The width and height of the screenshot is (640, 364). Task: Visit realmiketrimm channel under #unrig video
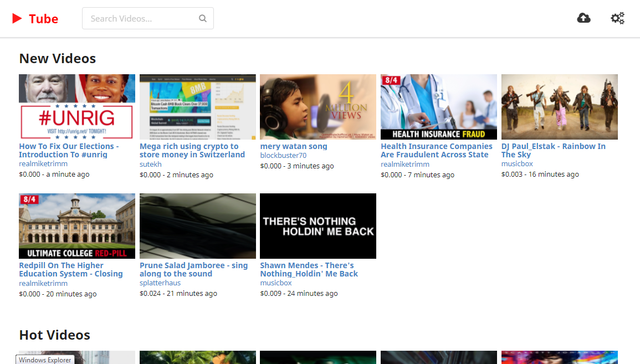coord(43,164)
